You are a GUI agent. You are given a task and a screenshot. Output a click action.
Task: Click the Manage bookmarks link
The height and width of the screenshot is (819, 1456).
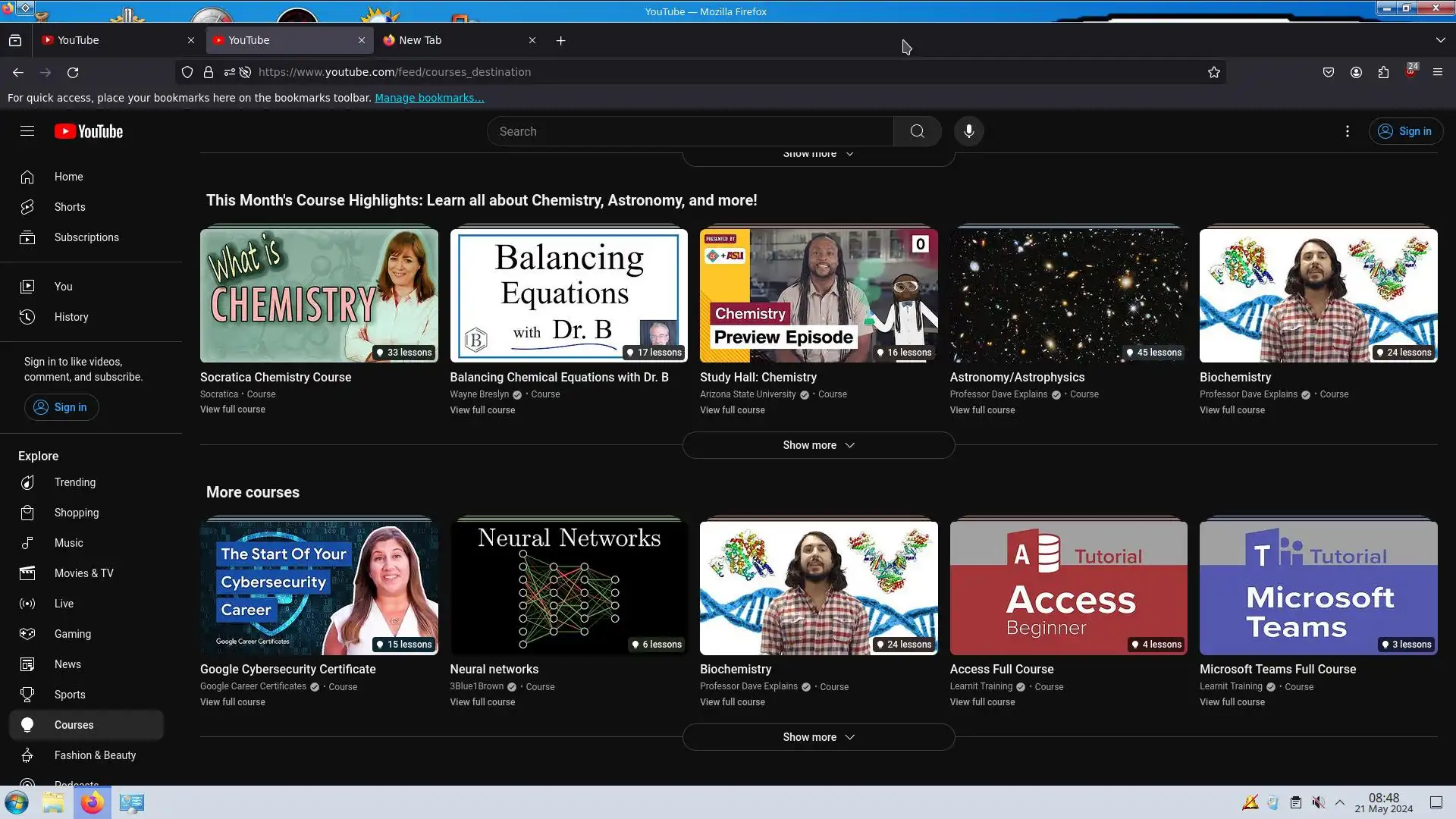pos(428,98)
